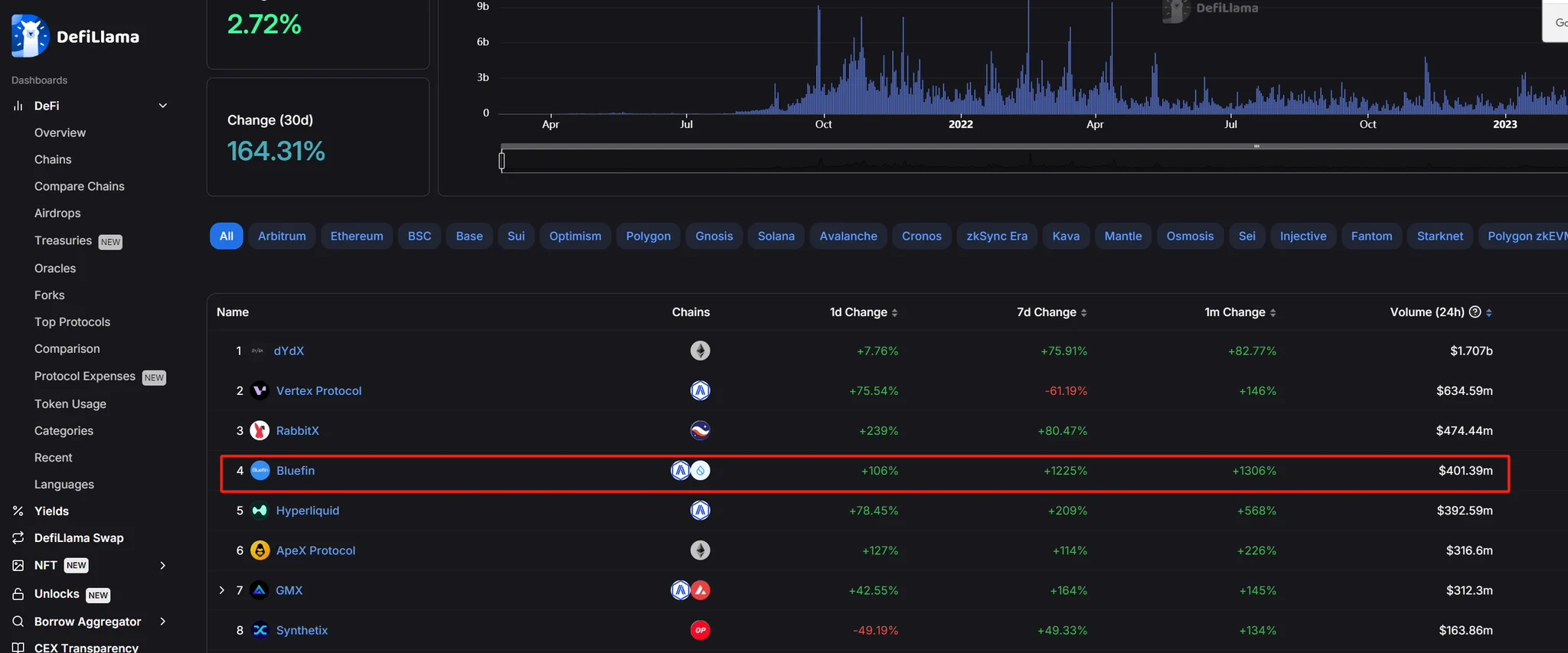
Task: Click the chain icon in RabbitX row
Action: 700,430
